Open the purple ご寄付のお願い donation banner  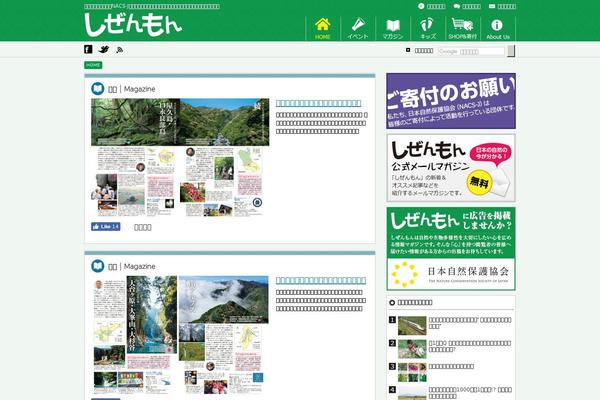point(451,101)
